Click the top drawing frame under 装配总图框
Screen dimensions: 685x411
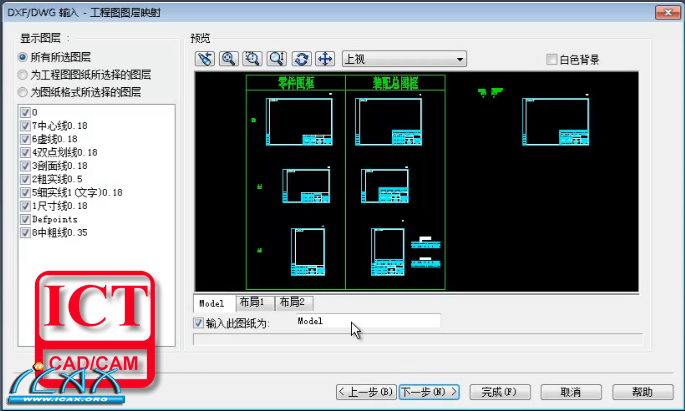pyautogui.click(x=388, y=122)
